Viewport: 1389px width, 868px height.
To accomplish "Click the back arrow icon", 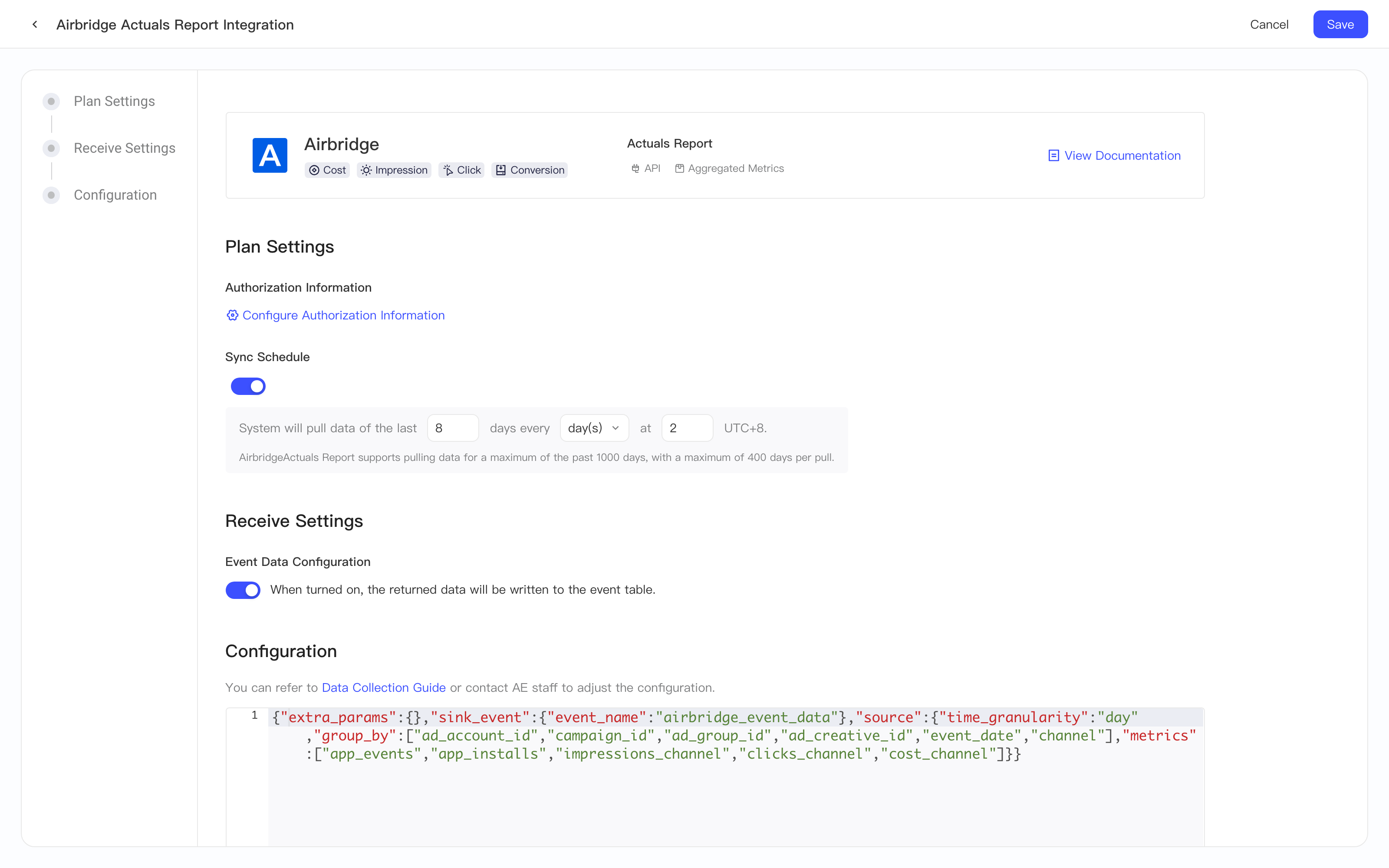I will click(35, 24).
